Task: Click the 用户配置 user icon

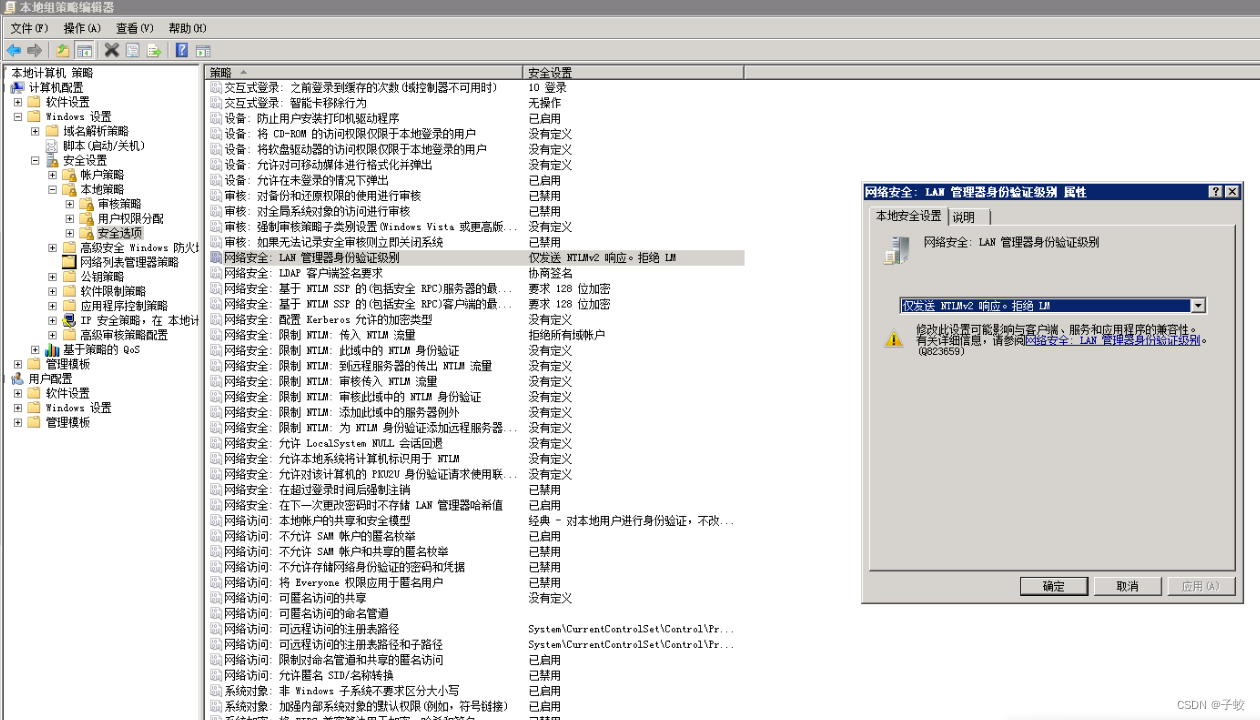Action: 17,379
